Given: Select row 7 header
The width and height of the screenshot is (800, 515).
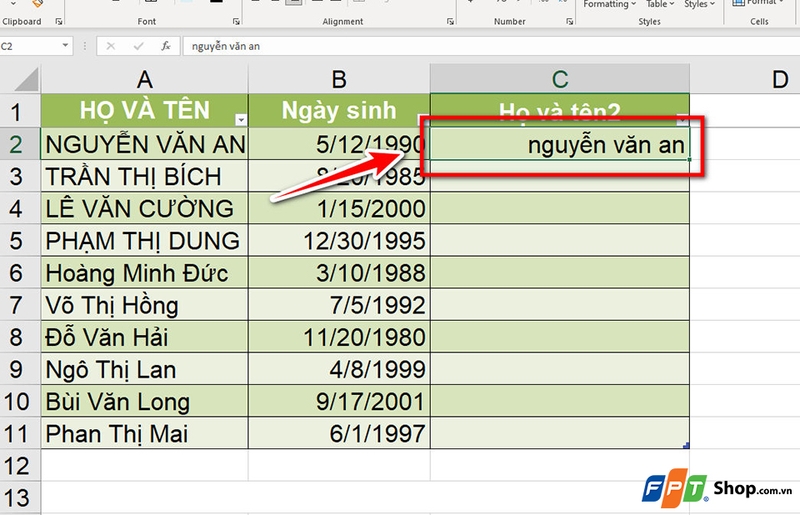Looking at the screenshot, I should pos(20,305).
